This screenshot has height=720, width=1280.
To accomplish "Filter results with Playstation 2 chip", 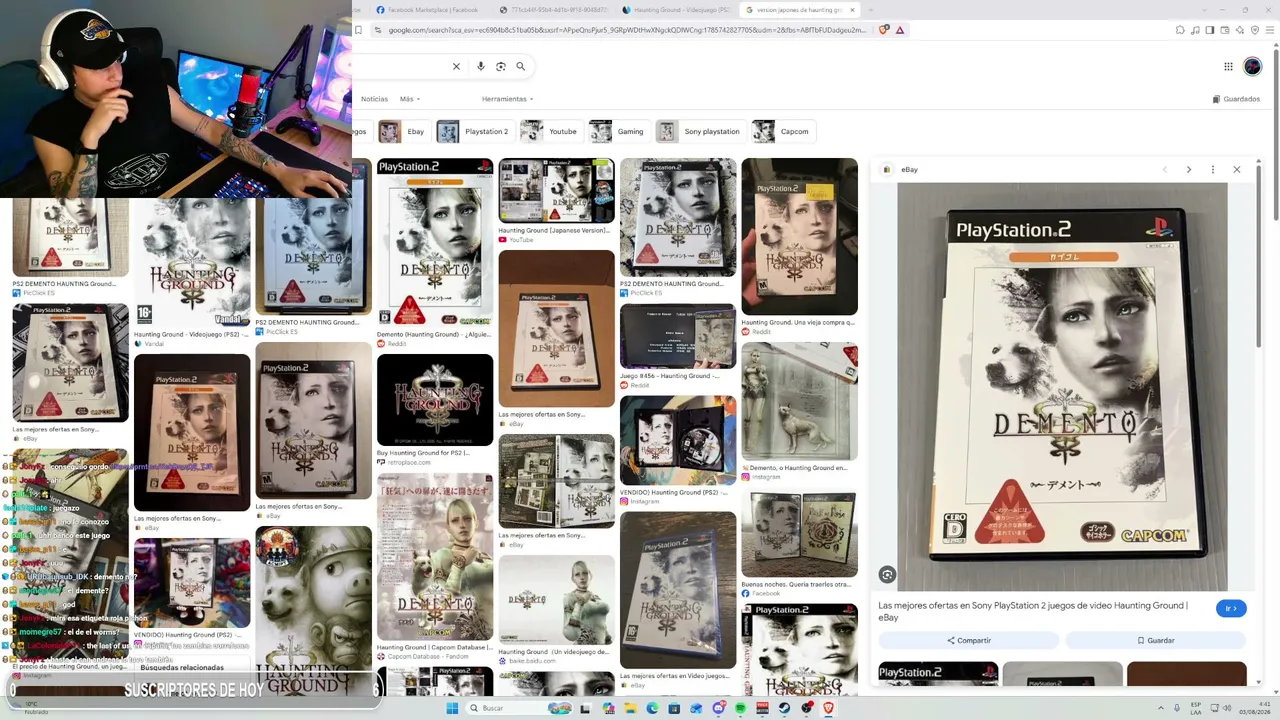I will (x=475, y=131).
